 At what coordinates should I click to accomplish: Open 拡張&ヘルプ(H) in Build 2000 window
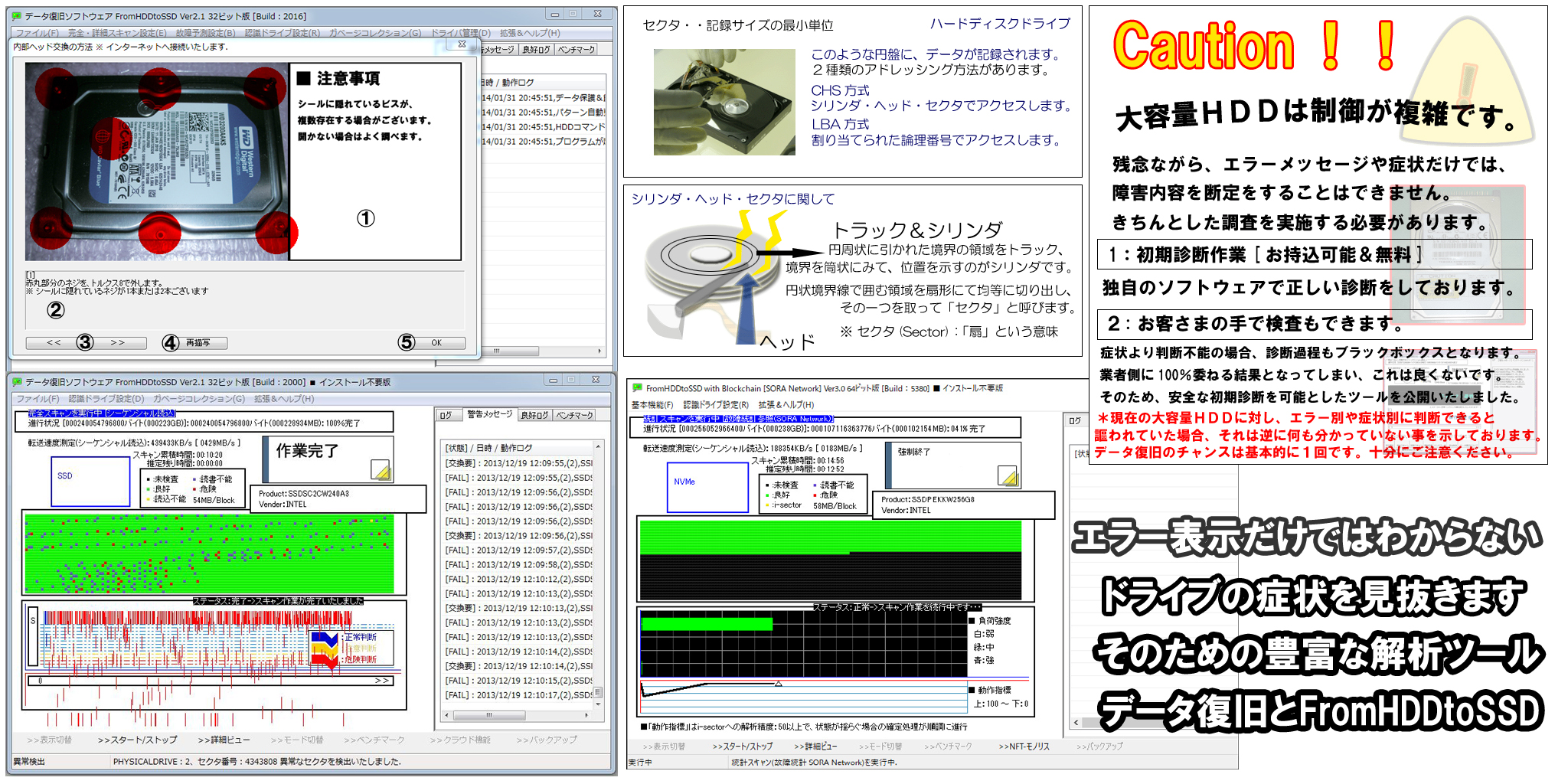tap(284, 399)
